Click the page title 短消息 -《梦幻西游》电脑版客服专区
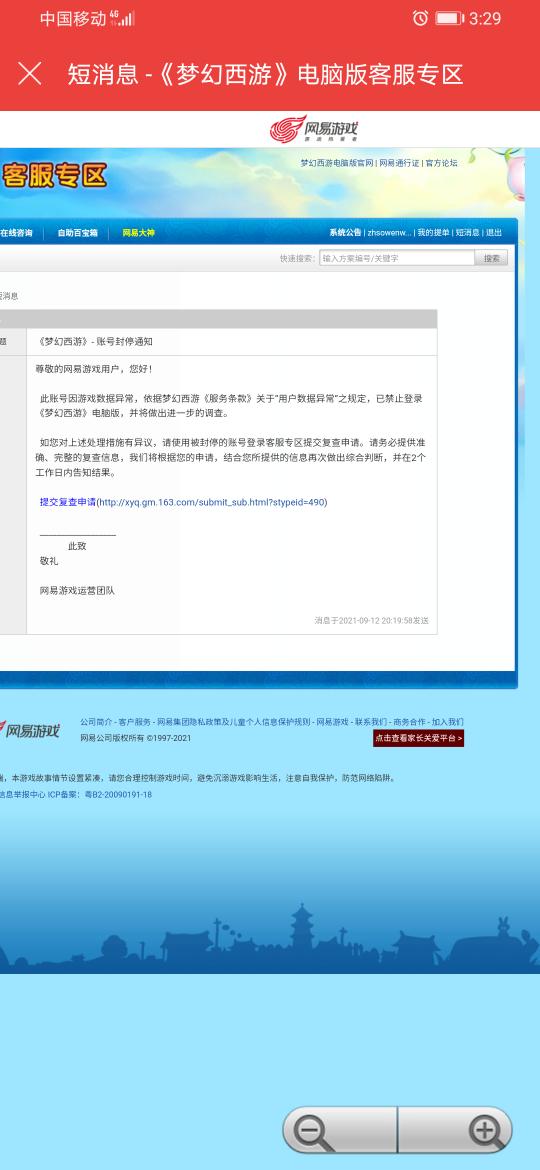The width and height of the screenshot is (540, 1170). coord(266,74)
